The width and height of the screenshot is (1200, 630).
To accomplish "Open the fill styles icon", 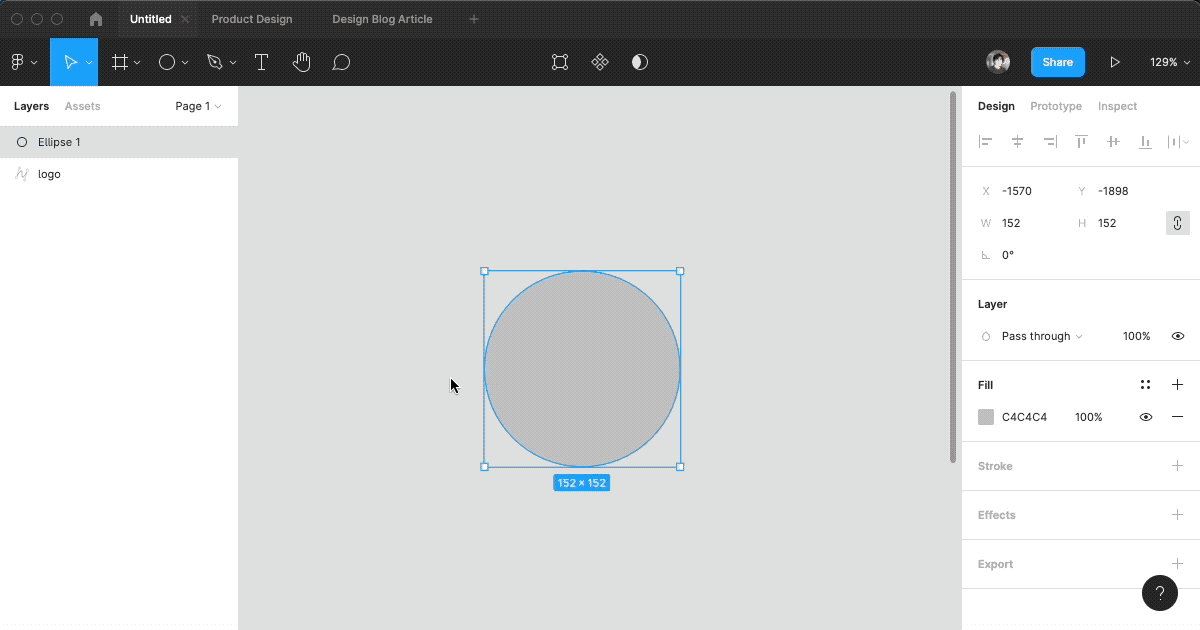I will tap(1145, 385).
